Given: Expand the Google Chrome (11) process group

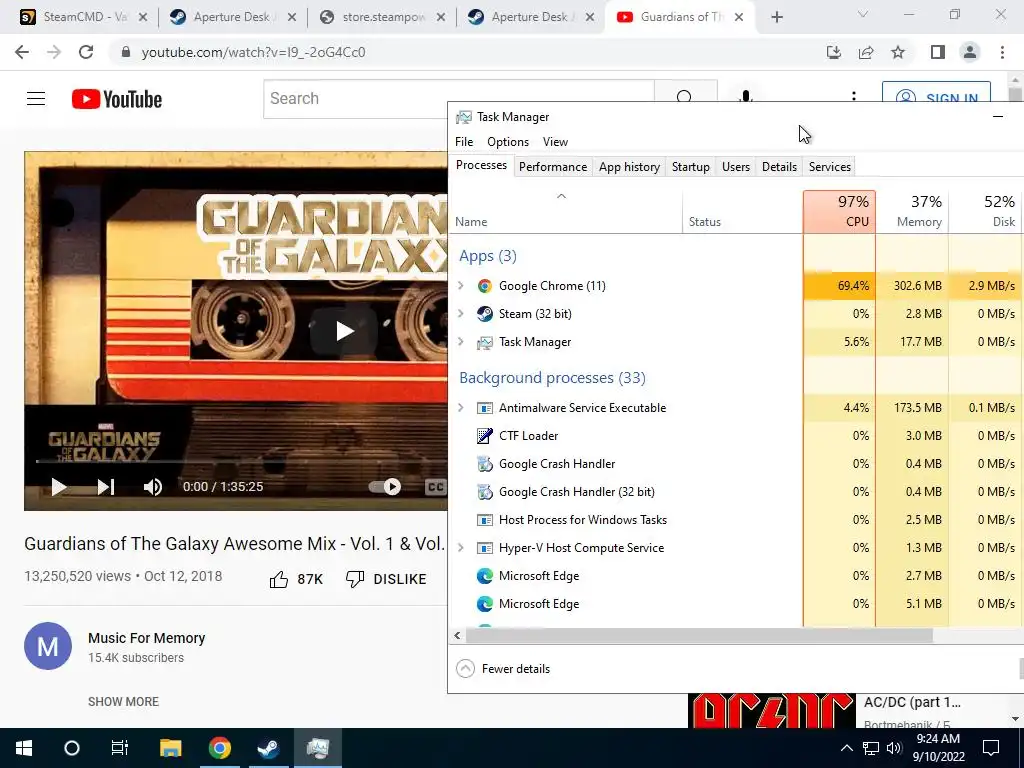Looking at the screenshot, I should [460, 285].
